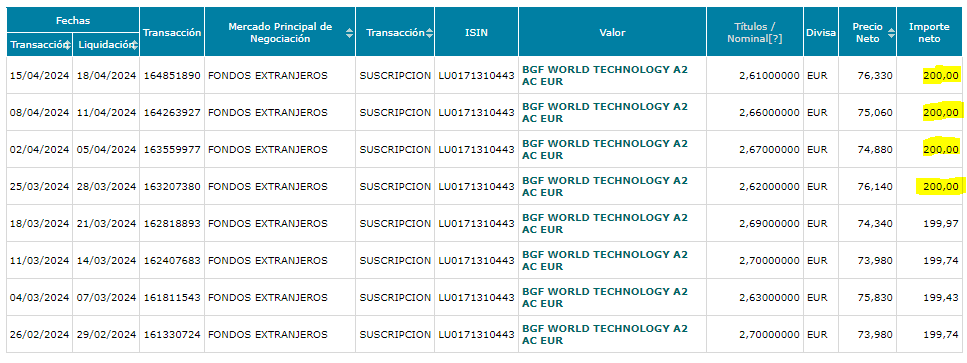Sort by Liquidación date column arrows

[134, 44]
